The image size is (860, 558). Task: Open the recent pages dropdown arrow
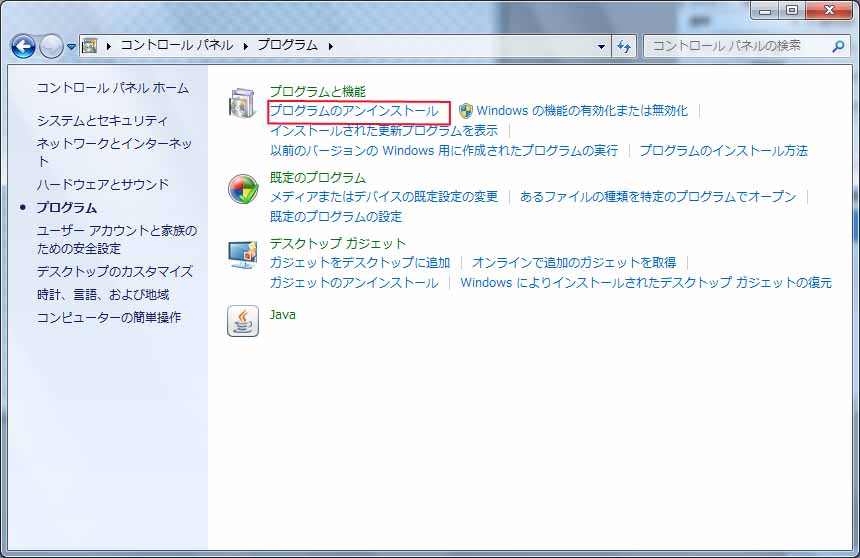[x=71, y=47]
